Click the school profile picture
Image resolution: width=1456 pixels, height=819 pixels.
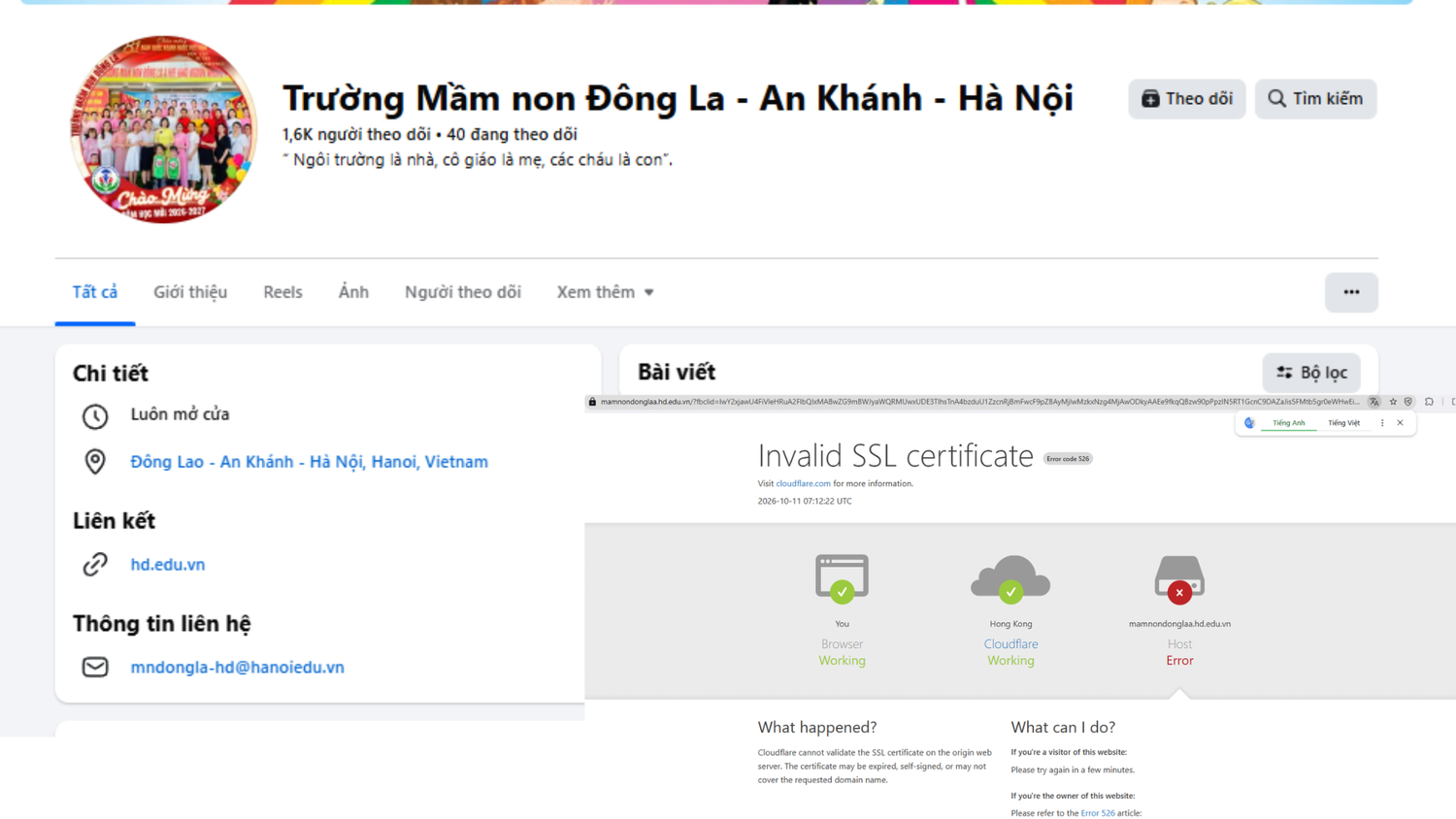tap(164, 129)
